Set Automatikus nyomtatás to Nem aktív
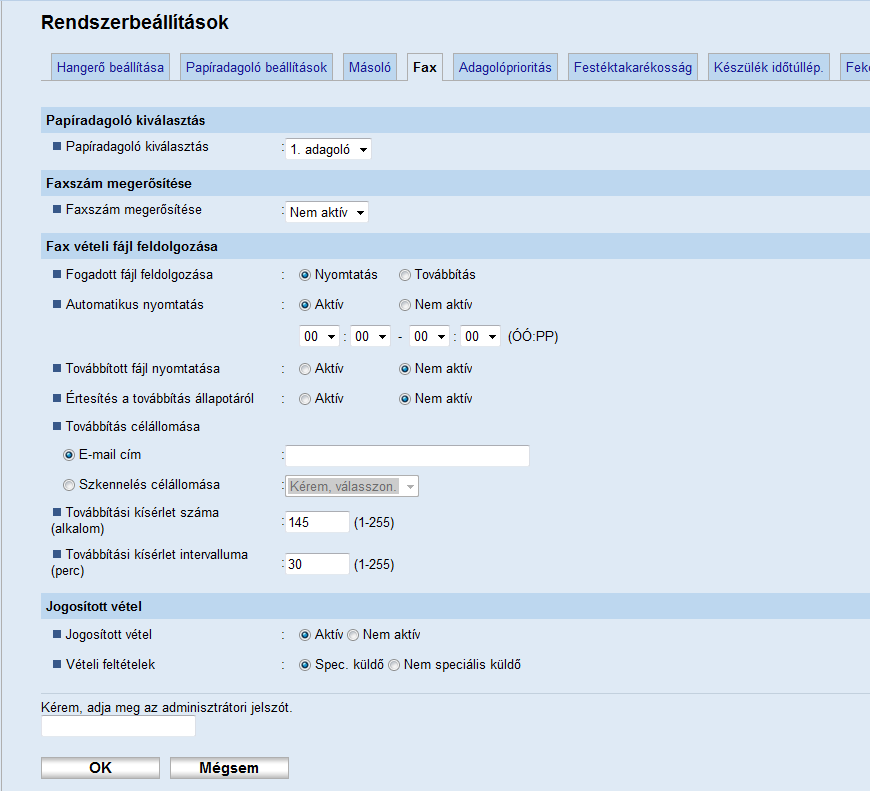Image resolution: width=870 pixels, height=791 pixels. tap(405, 305)
